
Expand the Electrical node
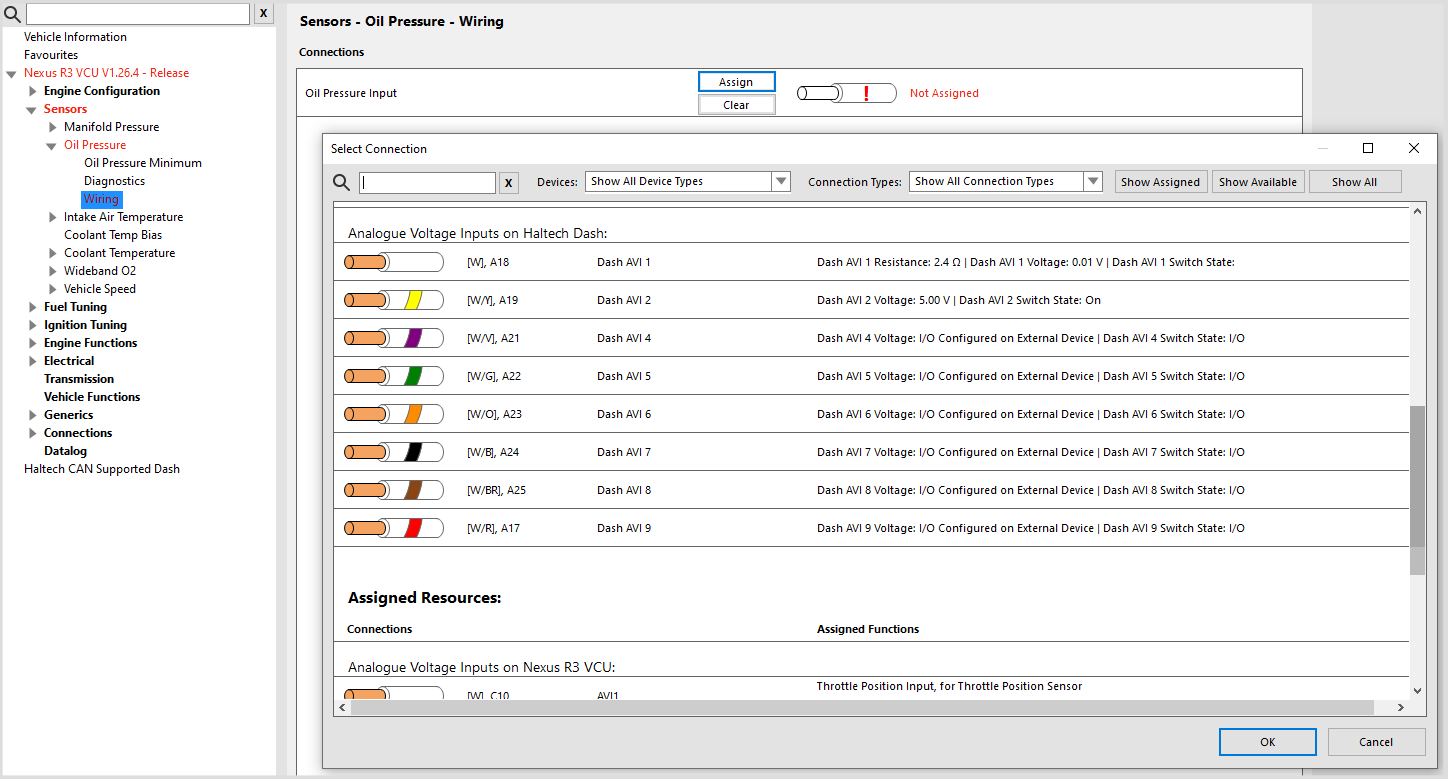32,361
